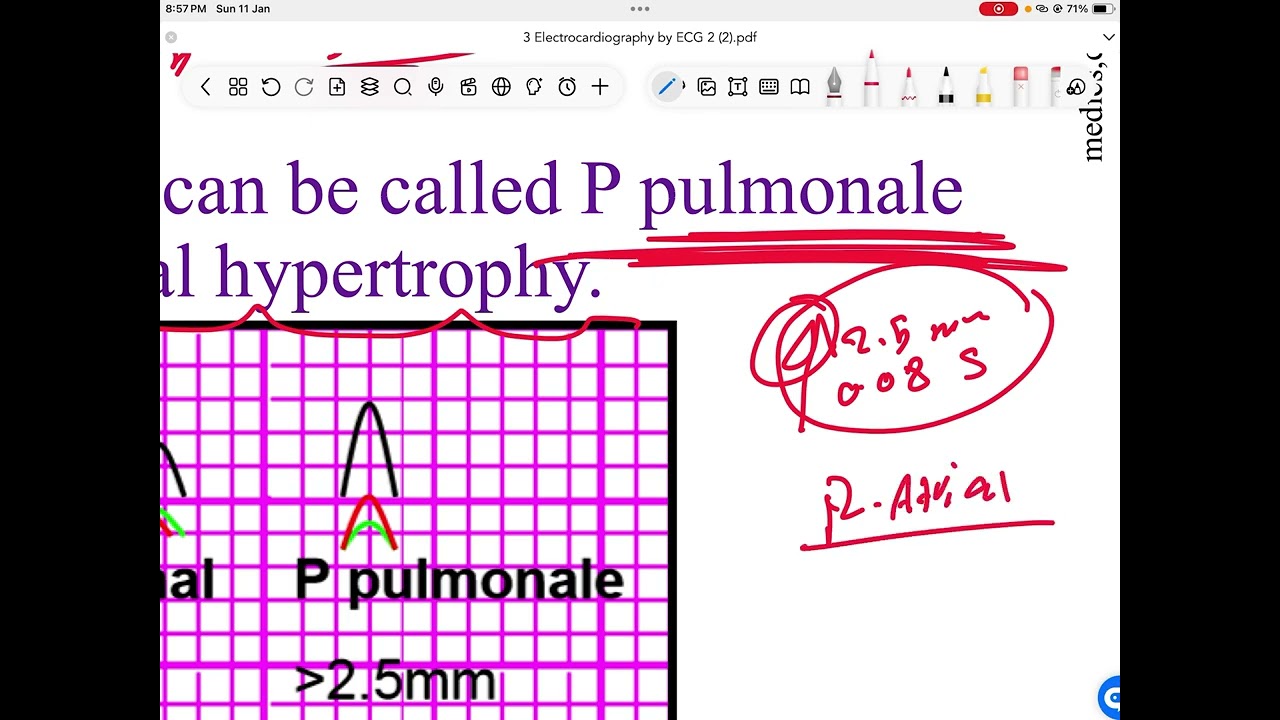Tap the red screen recording indicator
Image resolution: width=1280 pixels, height=720 pixels.
pyautogui.click(x=998, y=9)
